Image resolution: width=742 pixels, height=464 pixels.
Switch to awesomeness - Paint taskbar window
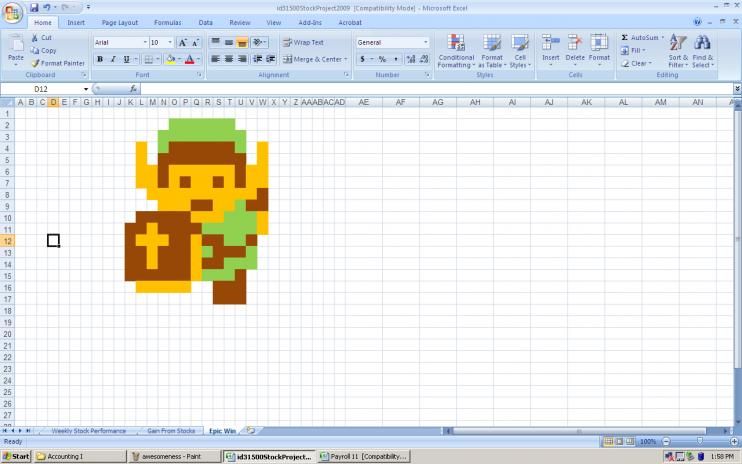[174, 456]
